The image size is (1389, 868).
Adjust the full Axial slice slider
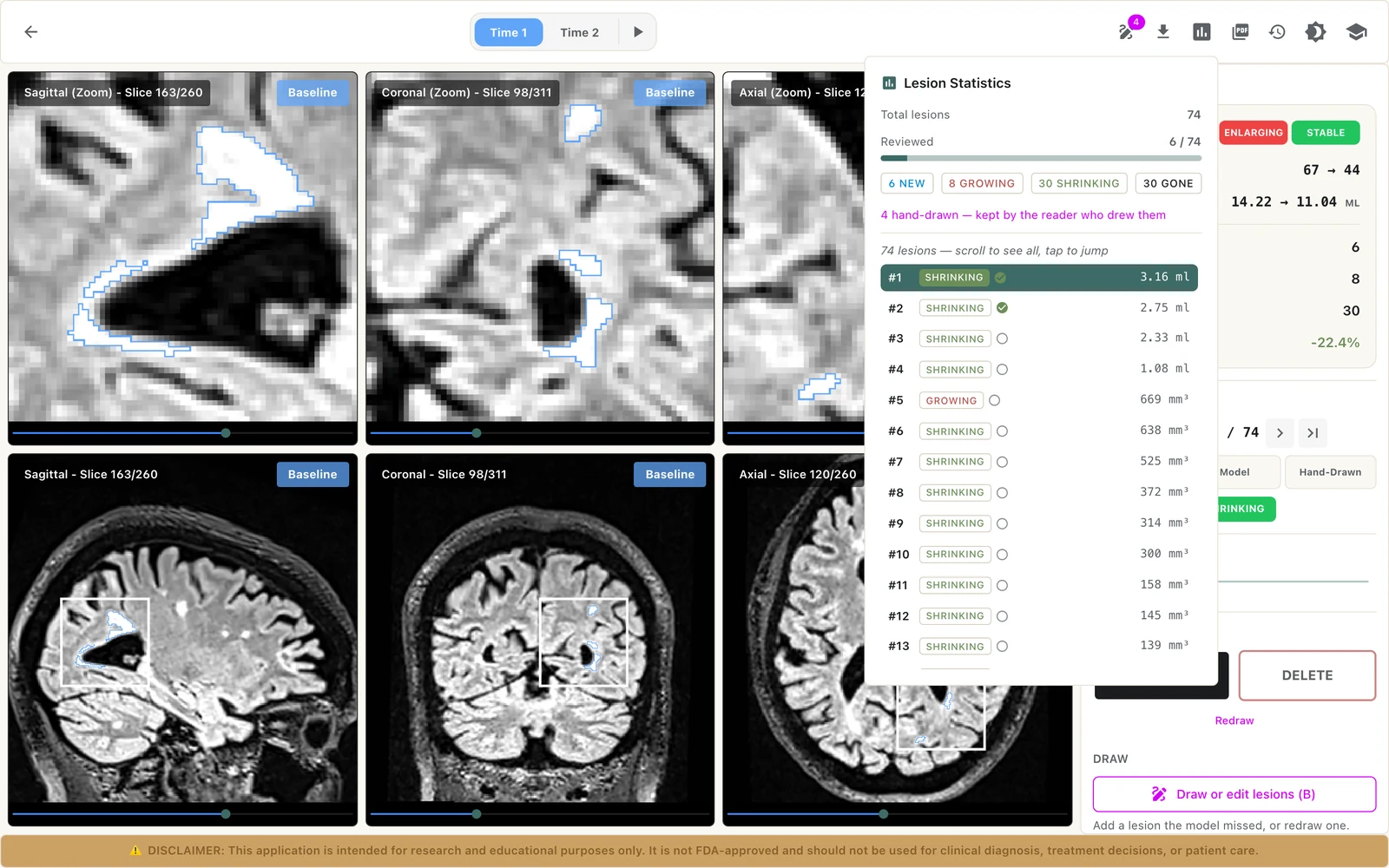click(898, 814)
